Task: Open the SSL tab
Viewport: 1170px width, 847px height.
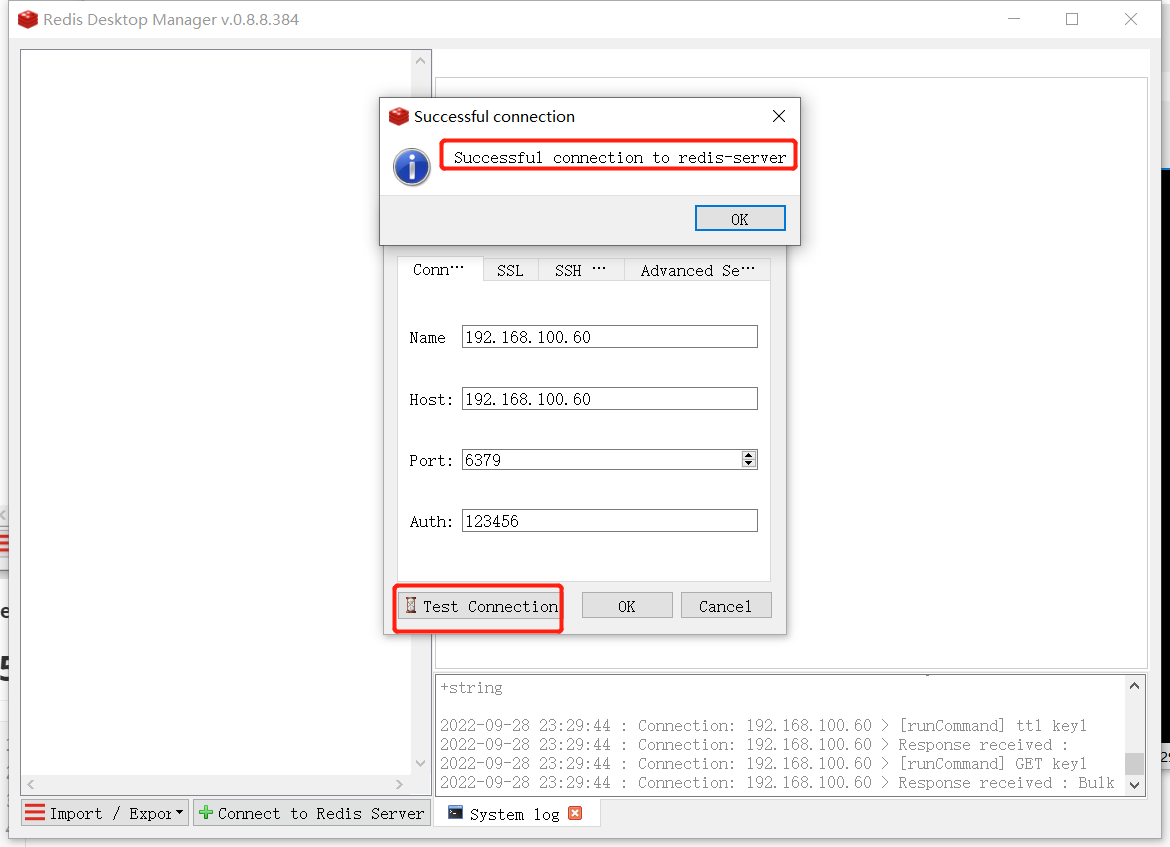Action: (510, 270)
